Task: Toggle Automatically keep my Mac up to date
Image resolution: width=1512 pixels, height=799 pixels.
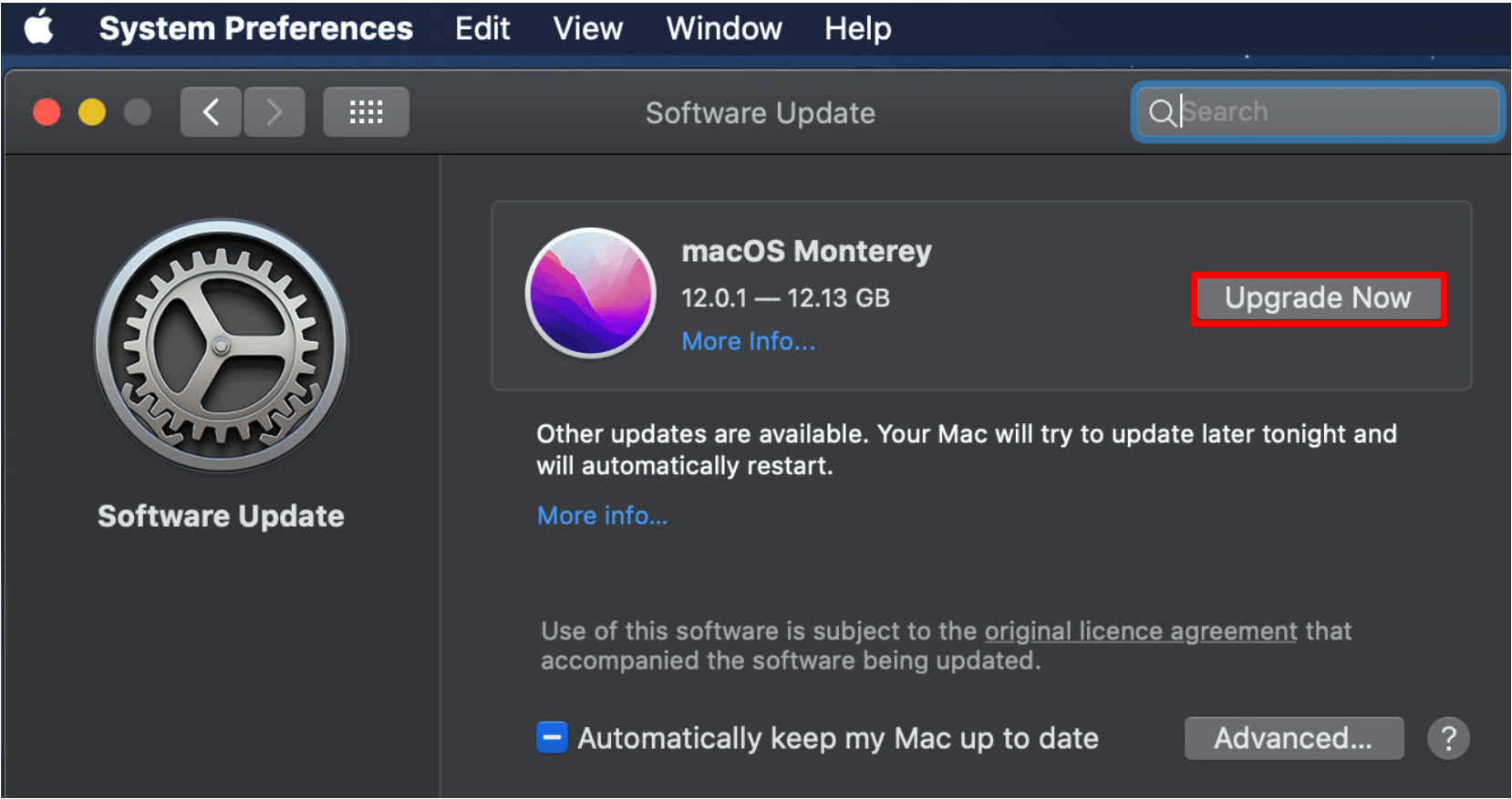Action: tap(552, 737)
